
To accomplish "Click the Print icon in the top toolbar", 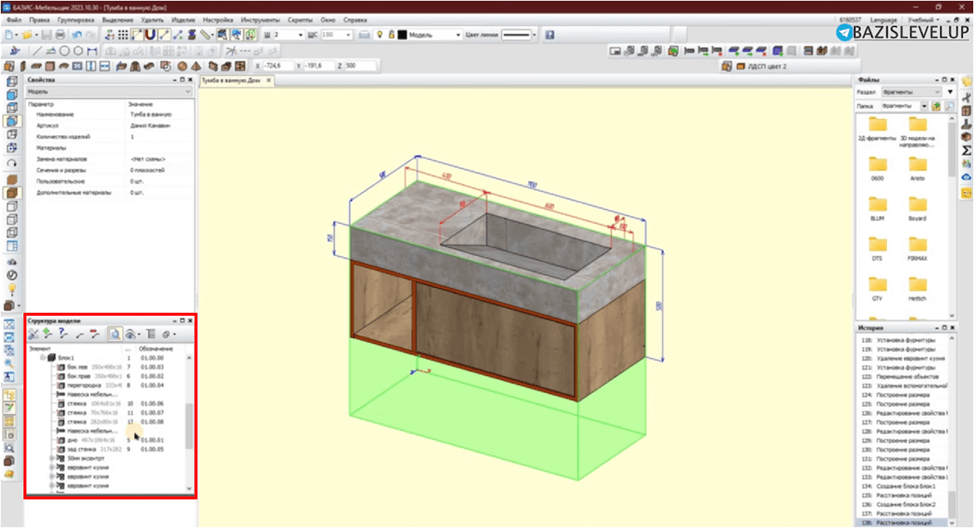I will (x=60, y=35).
